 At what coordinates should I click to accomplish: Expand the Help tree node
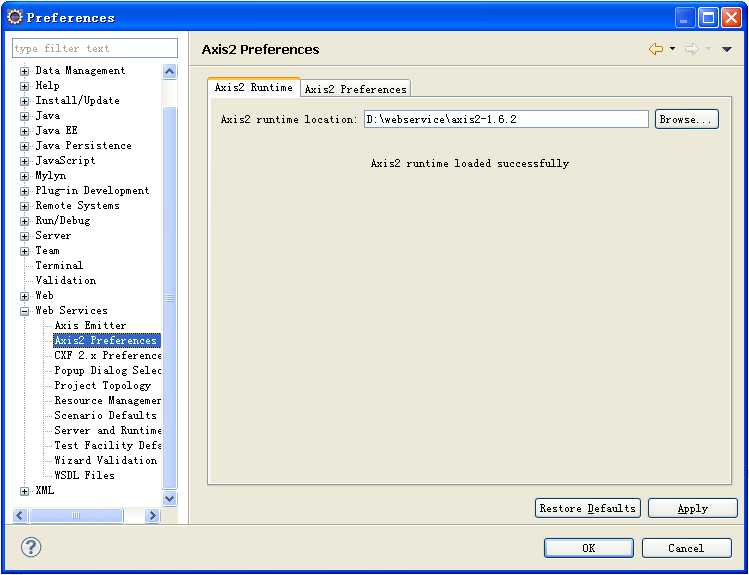pos(24,86)
